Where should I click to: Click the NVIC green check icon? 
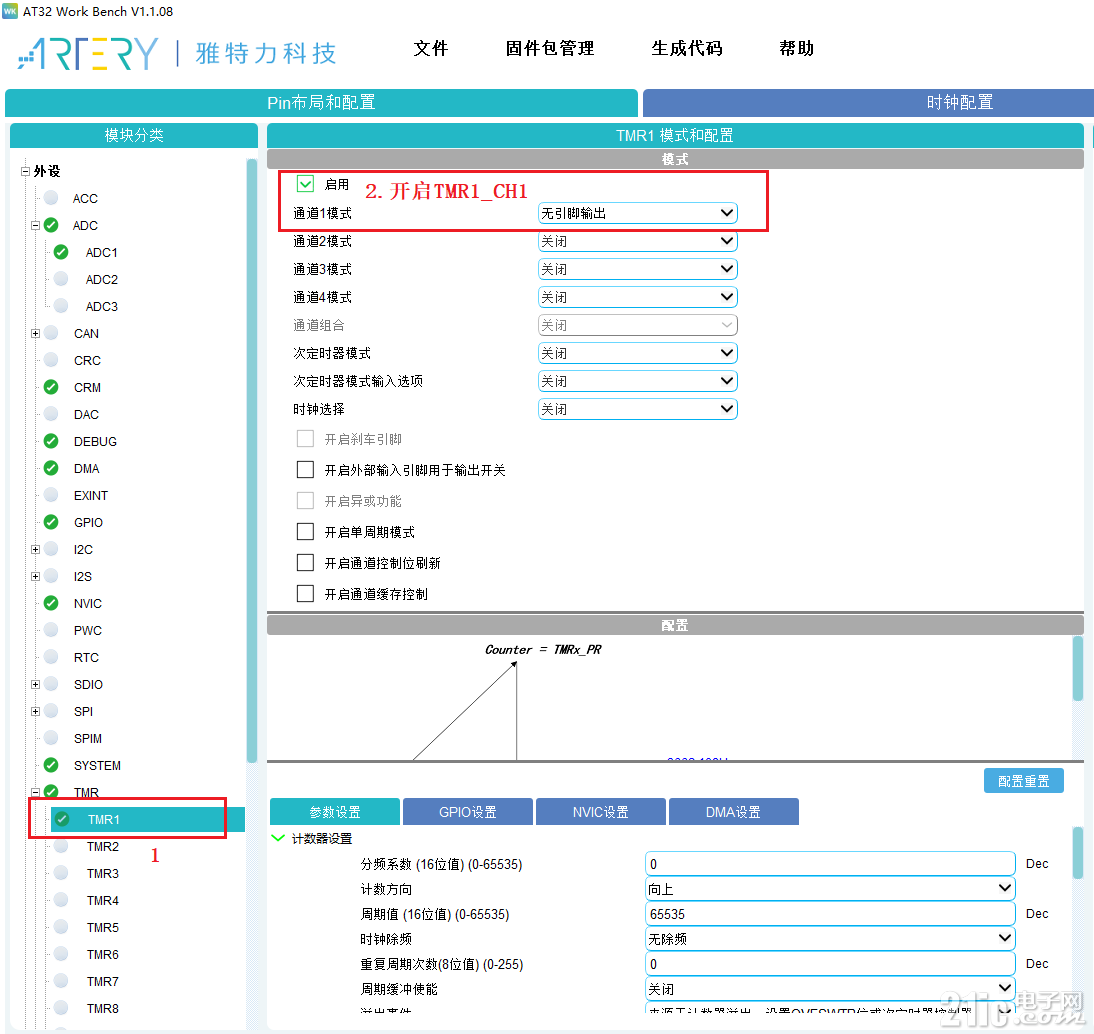point(51,603)
